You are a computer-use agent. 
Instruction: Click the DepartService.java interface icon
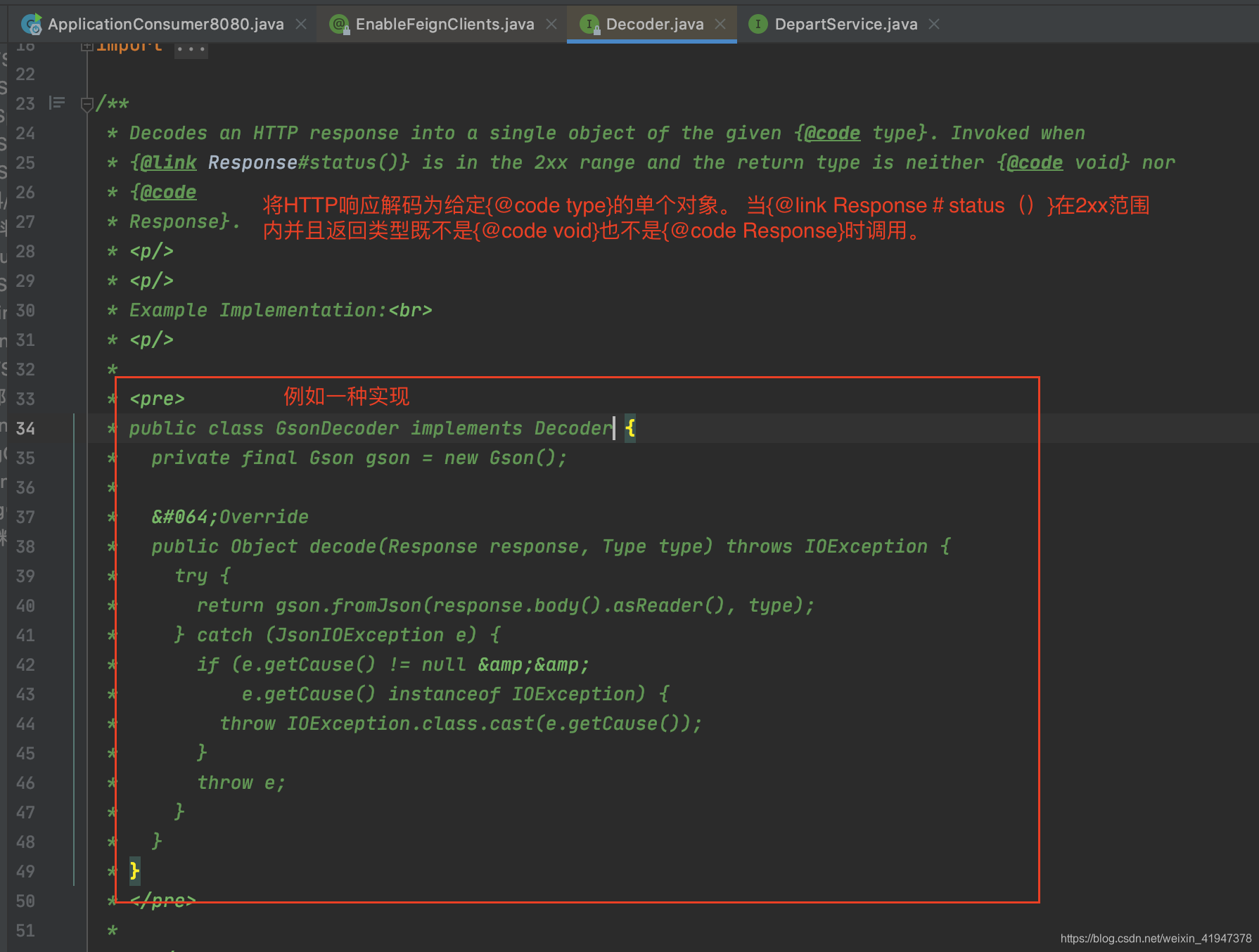(758, 24)
